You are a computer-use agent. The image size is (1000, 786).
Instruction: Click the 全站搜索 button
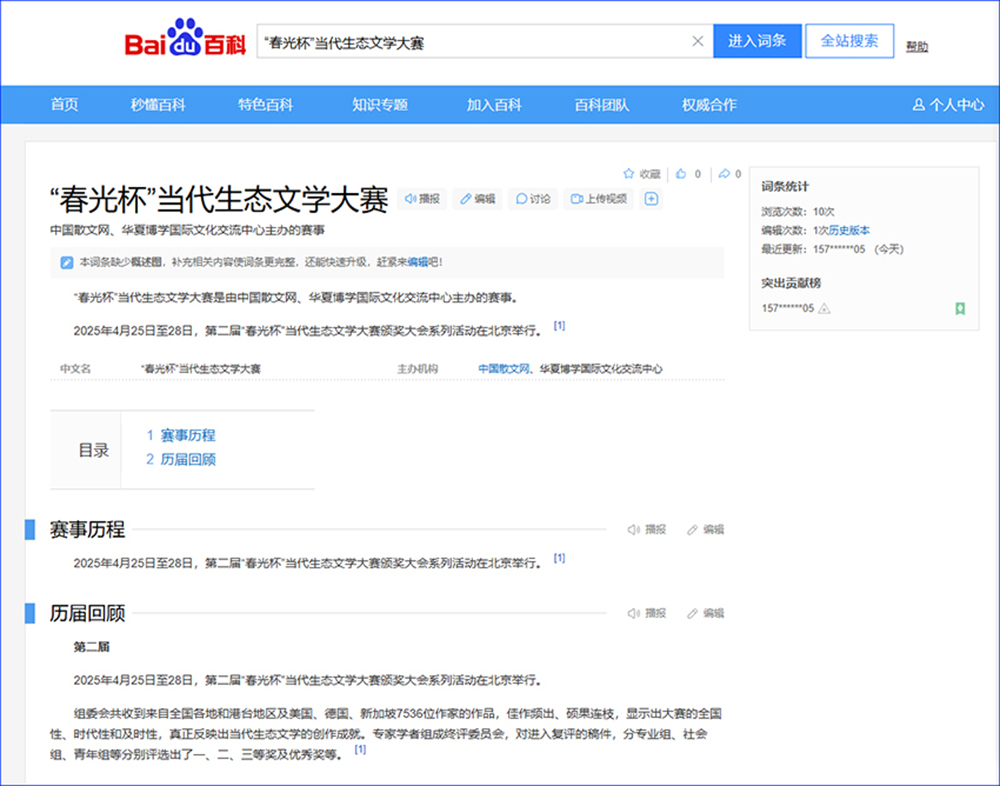pyautogui.click(x=849, y=41)
